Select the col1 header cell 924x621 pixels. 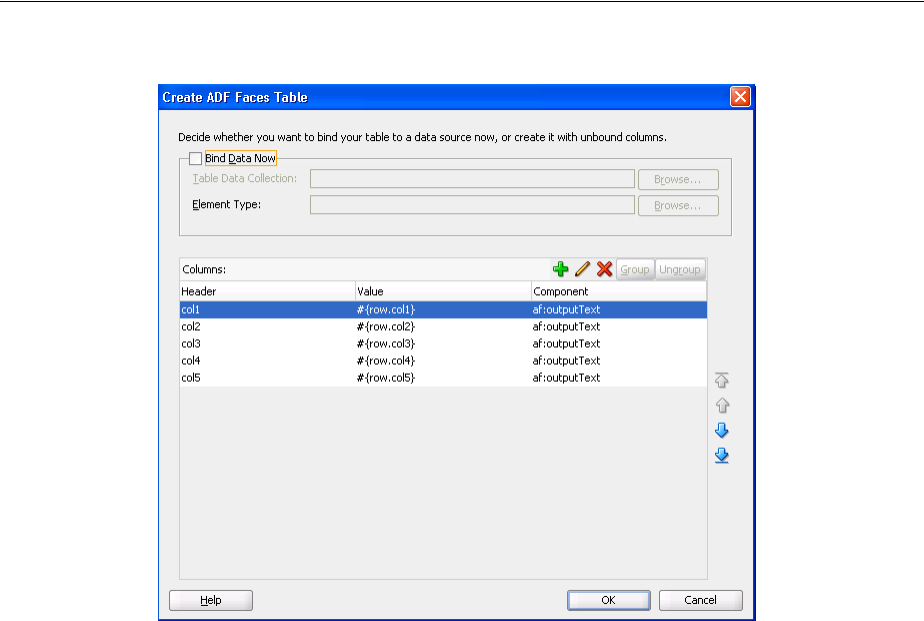[x=267, y=309]
